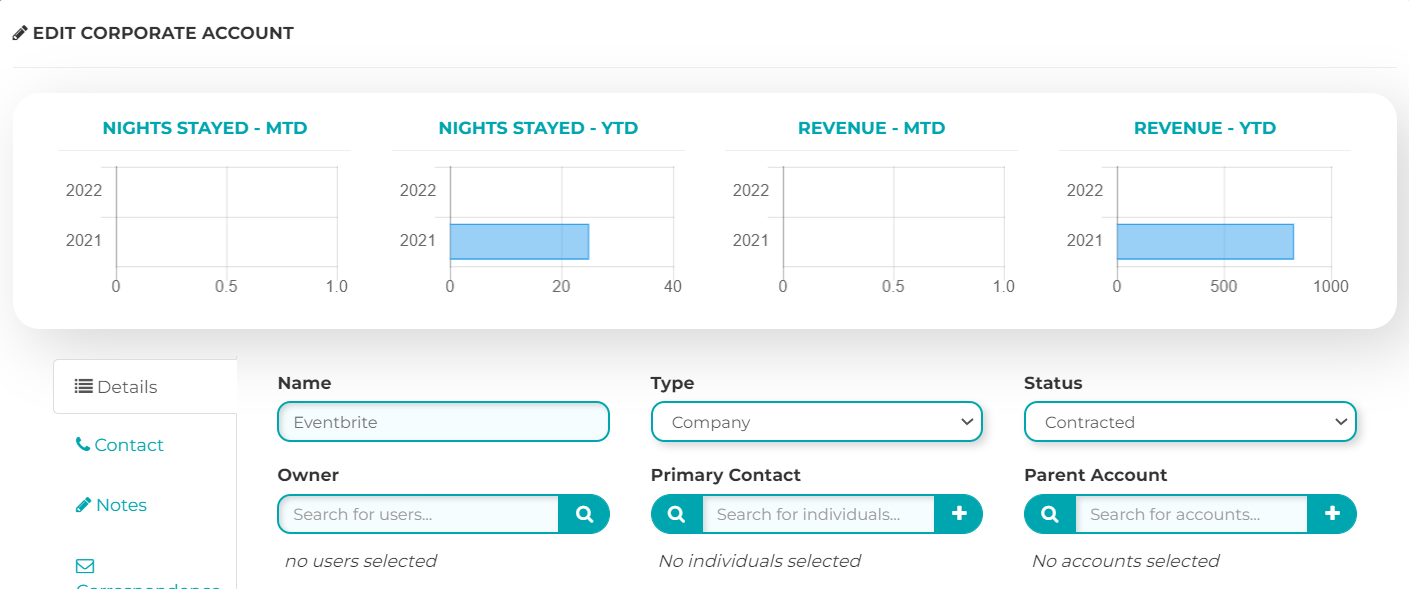Viewport: 1409px width, 589px height.
Task: Click the 'No individuals selected' text
Action: pos(760,561)
